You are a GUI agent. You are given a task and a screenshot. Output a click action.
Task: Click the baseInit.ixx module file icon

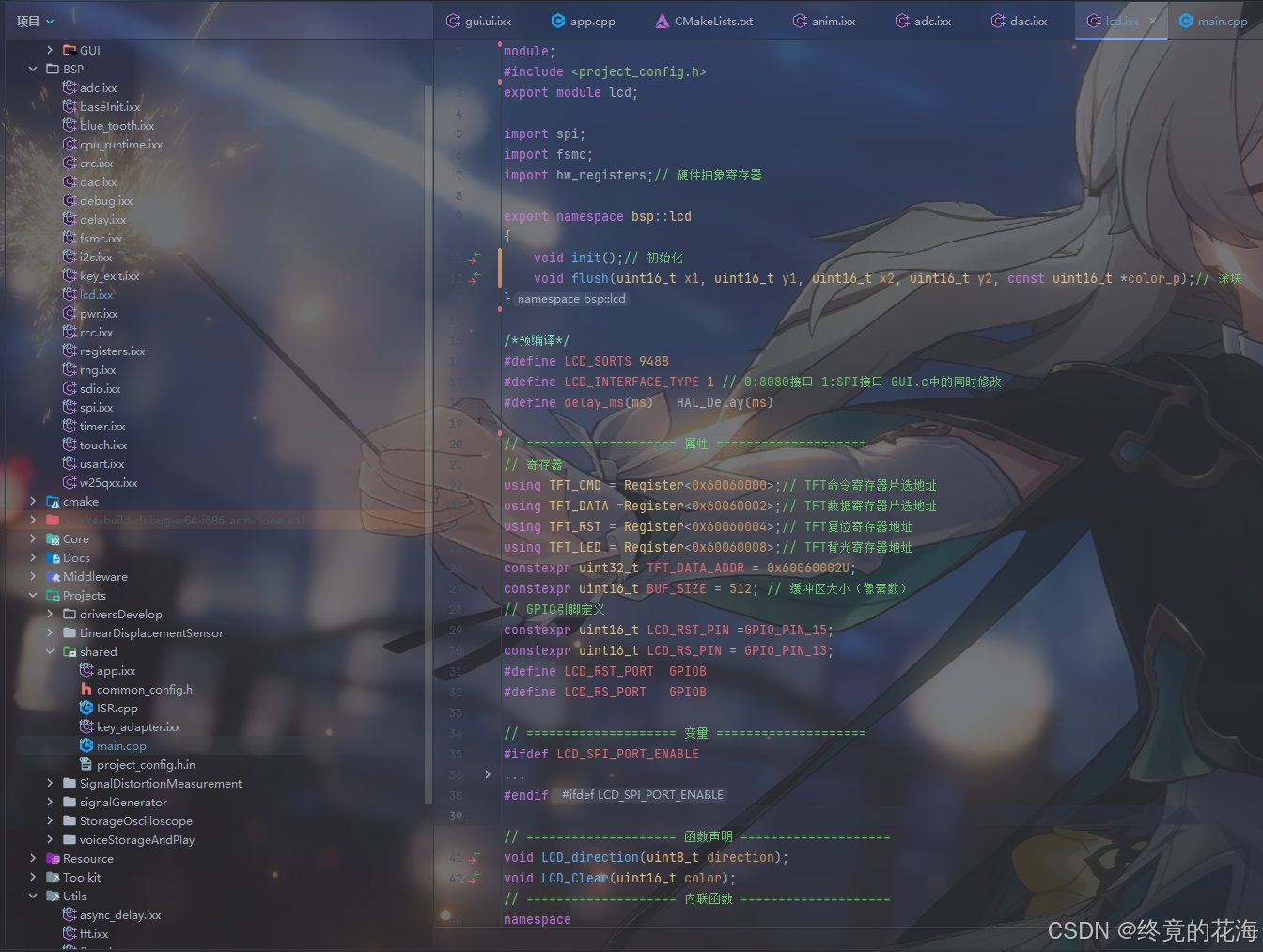[x=70, y=106]
